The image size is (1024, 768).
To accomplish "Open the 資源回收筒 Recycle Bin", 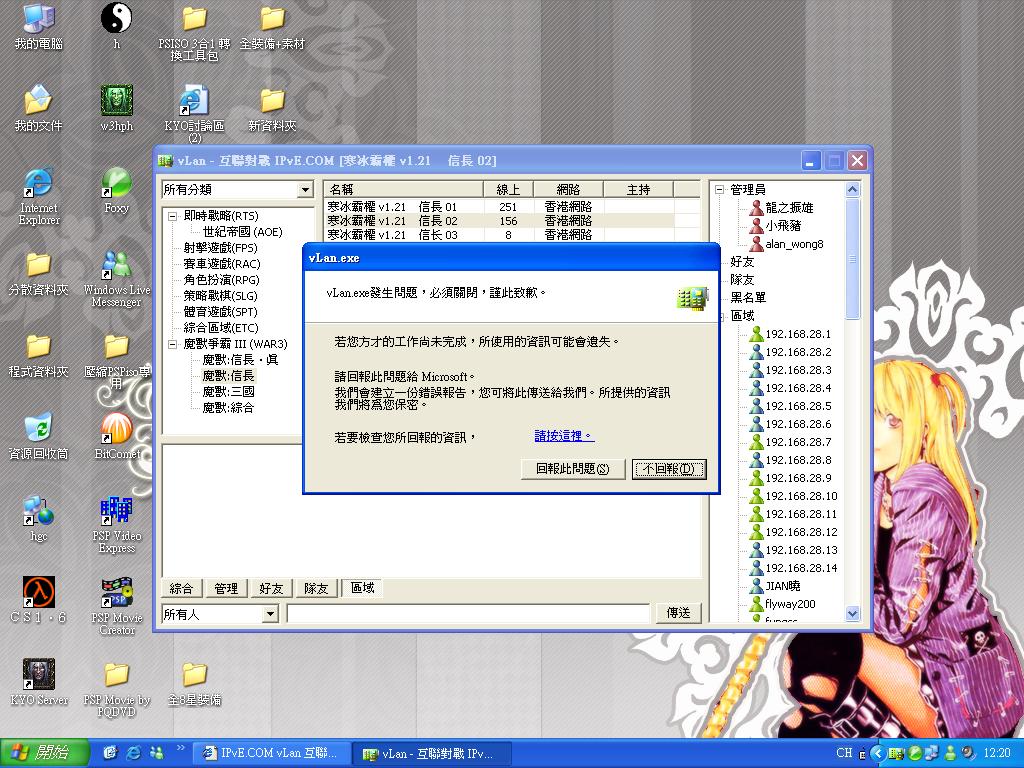I will 38,427.
